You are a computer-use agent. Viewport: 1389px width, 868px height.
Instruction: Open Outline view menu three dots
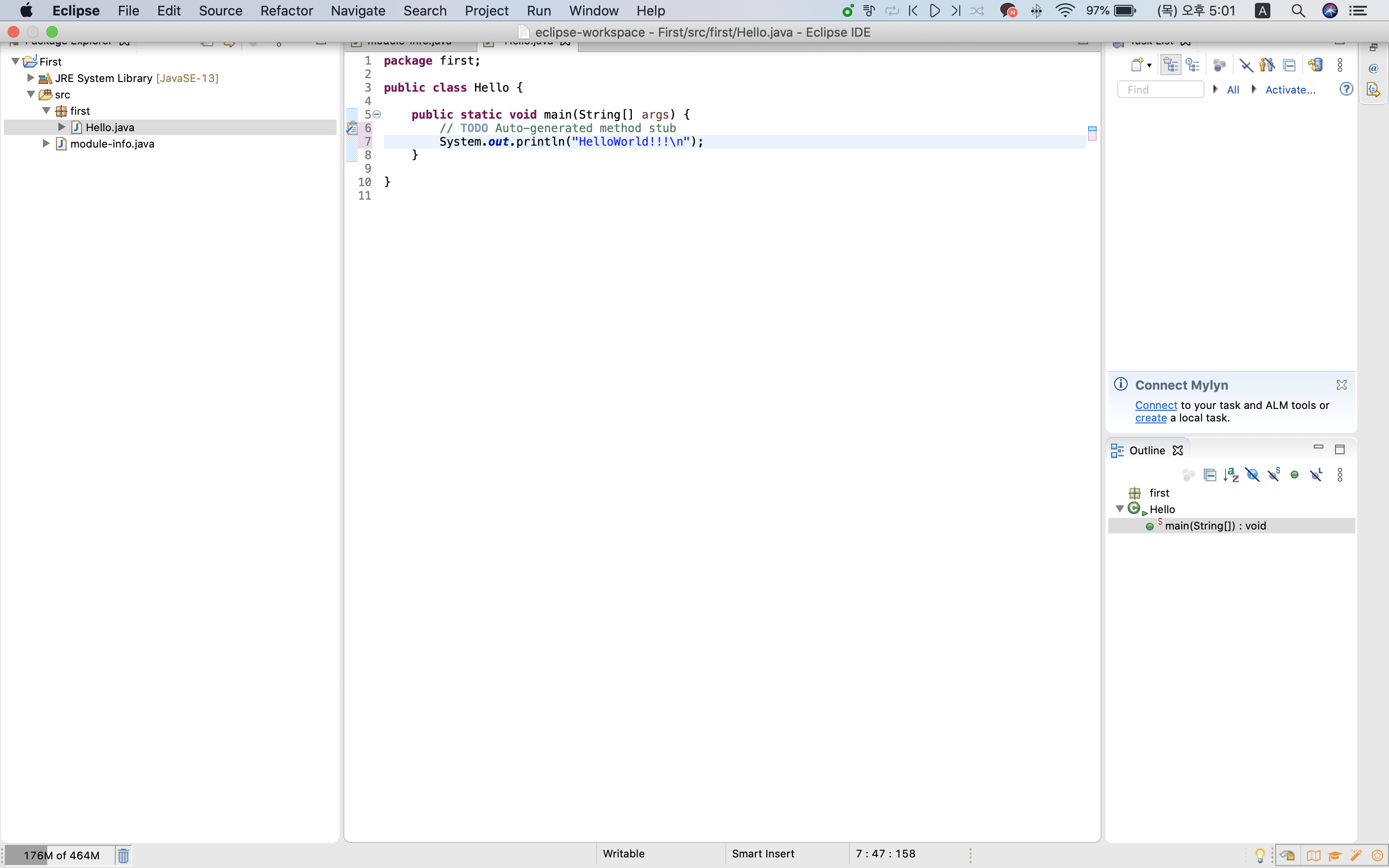(x=1340, y=475)
